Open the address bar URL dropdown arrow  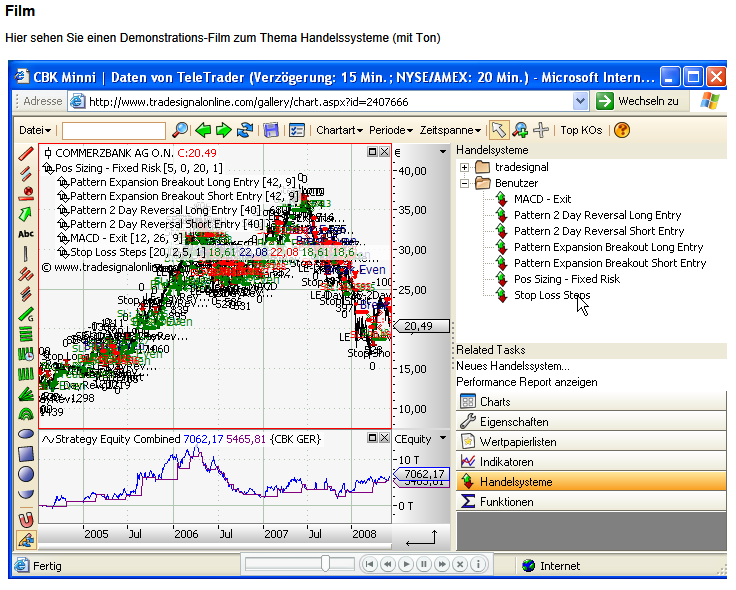pos(581,101)
